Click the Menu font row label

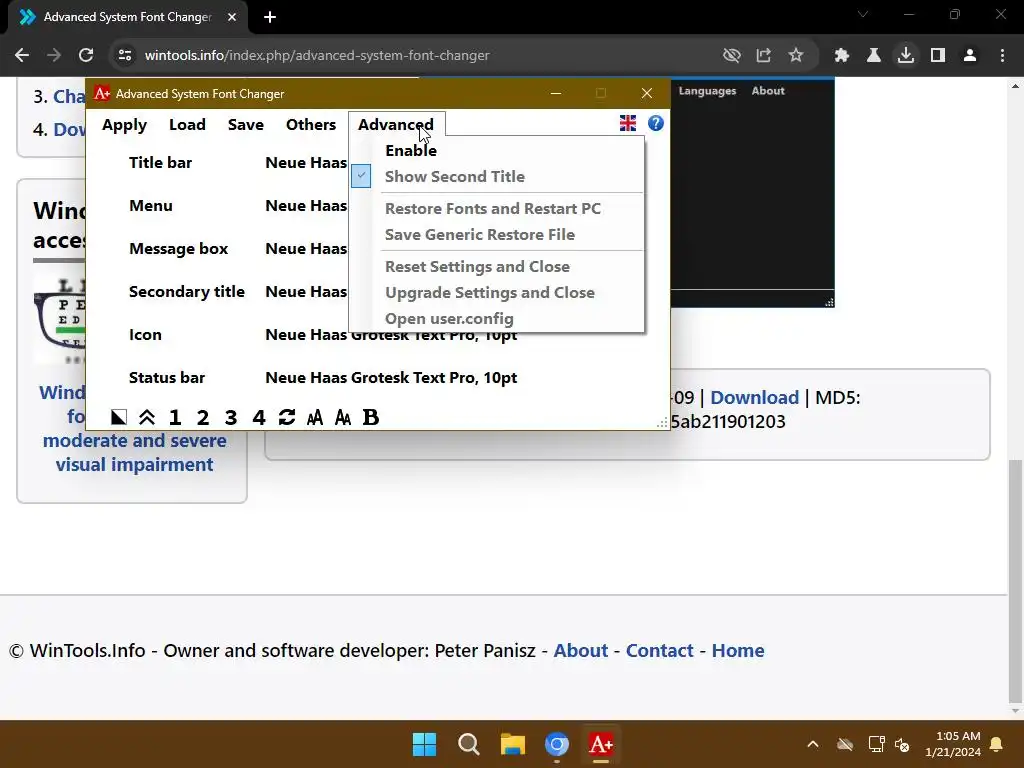pyautogui.click(x=151, y=206)
